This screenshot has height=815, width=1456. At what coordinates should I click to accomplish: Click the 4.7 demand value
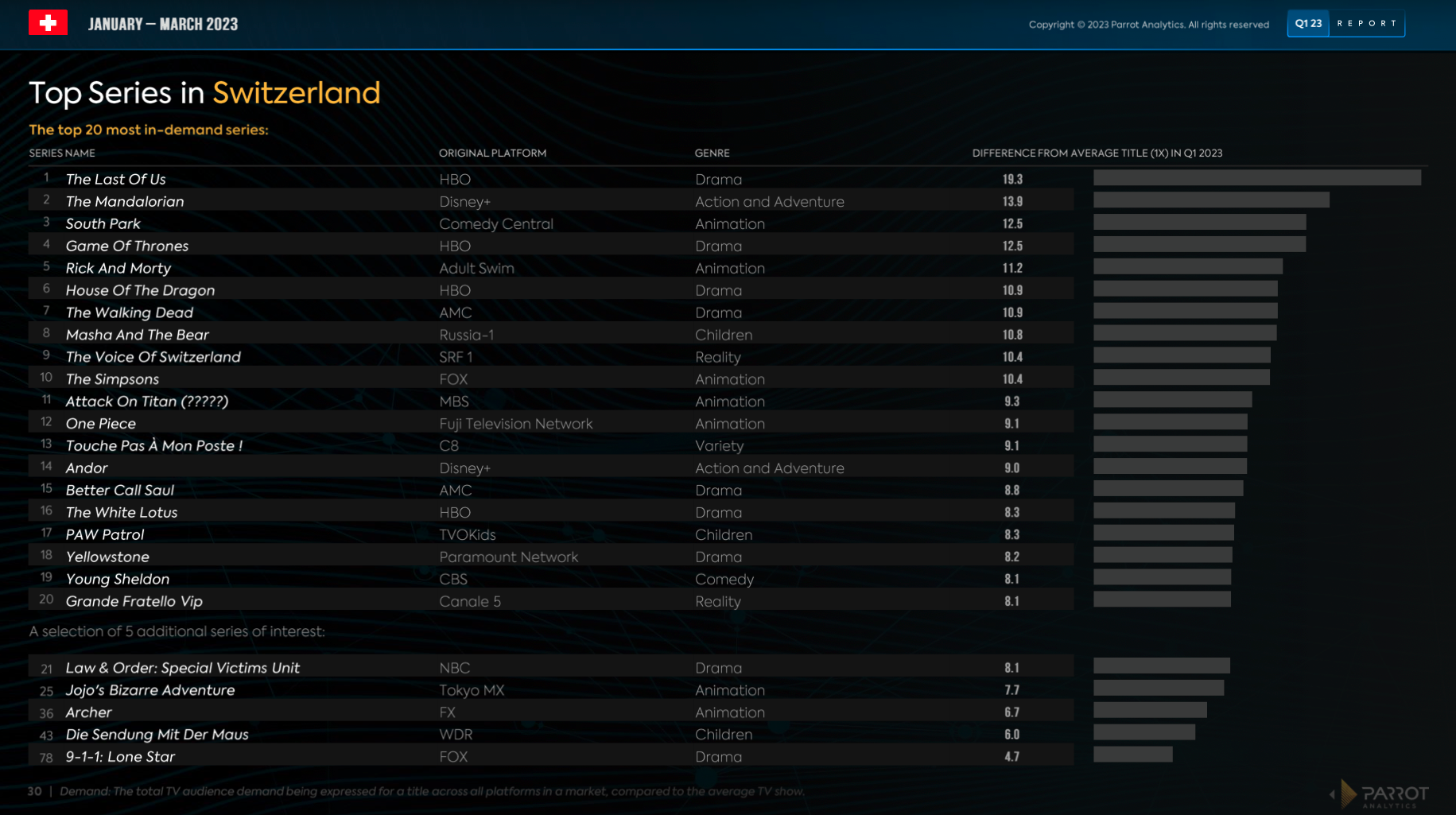point(1011,757)
